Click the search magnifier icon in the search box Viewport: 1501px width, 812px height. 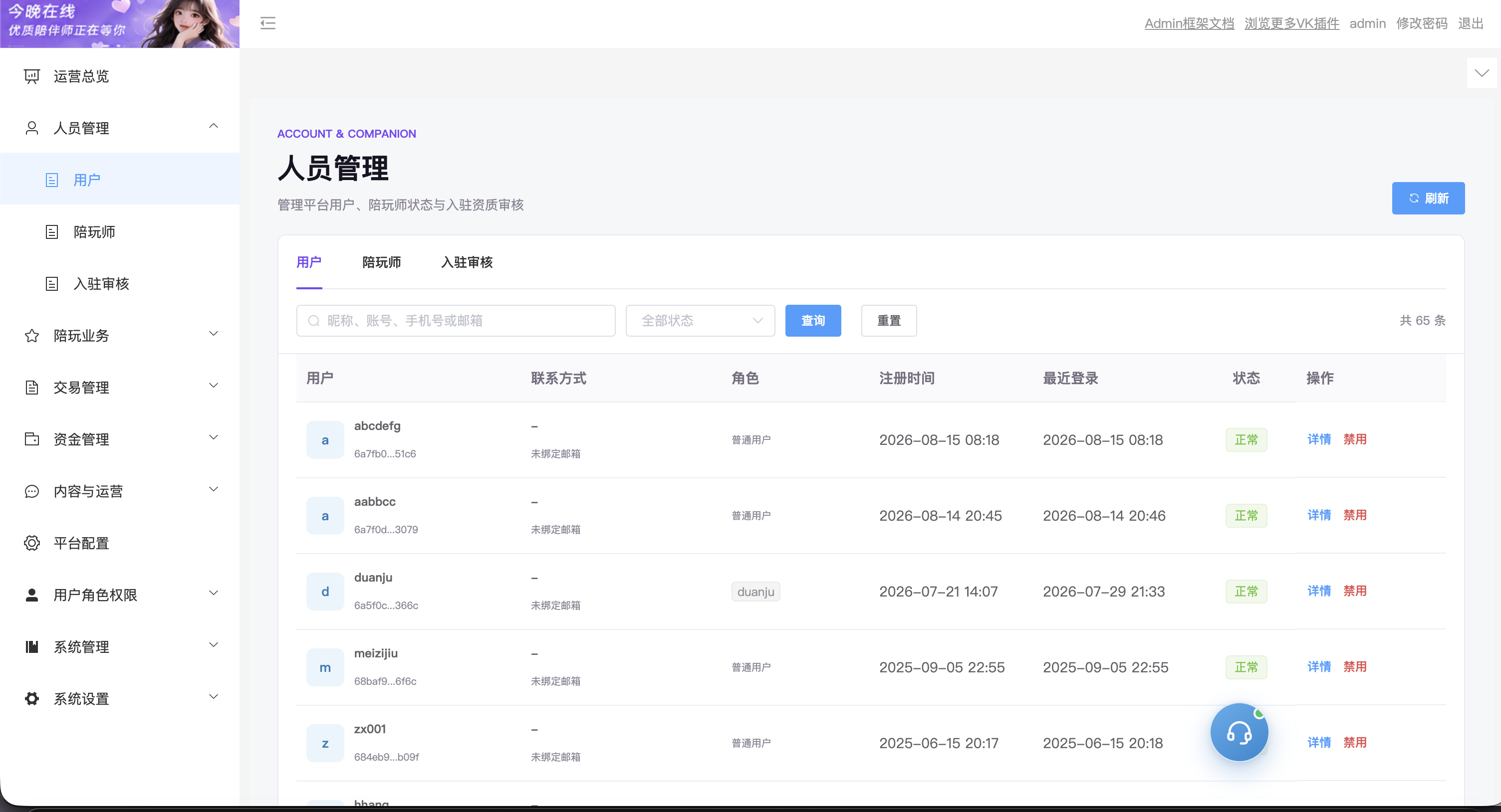pyautogui.click(x=313, y=321)
